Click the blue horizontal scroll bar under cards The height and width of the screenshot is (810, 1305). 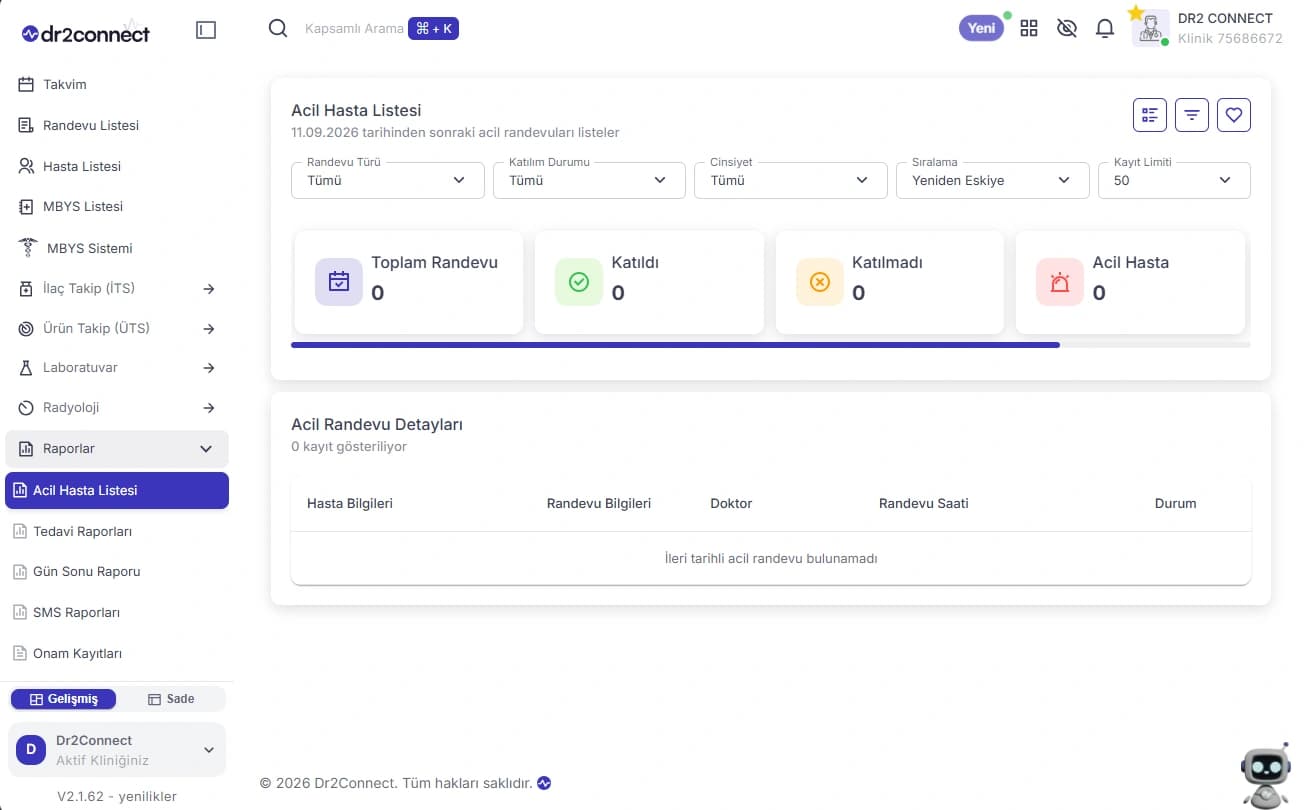(675, 345)
